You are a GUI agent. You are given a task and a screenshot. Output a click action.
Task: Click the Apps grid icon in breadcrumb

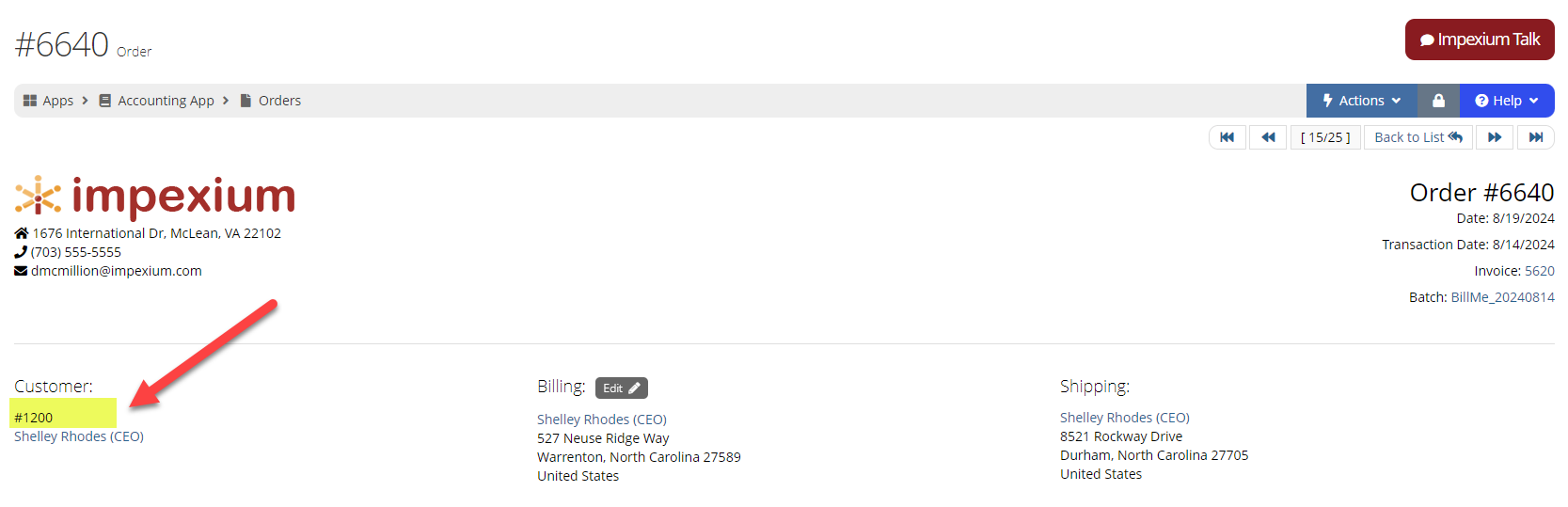30,101
